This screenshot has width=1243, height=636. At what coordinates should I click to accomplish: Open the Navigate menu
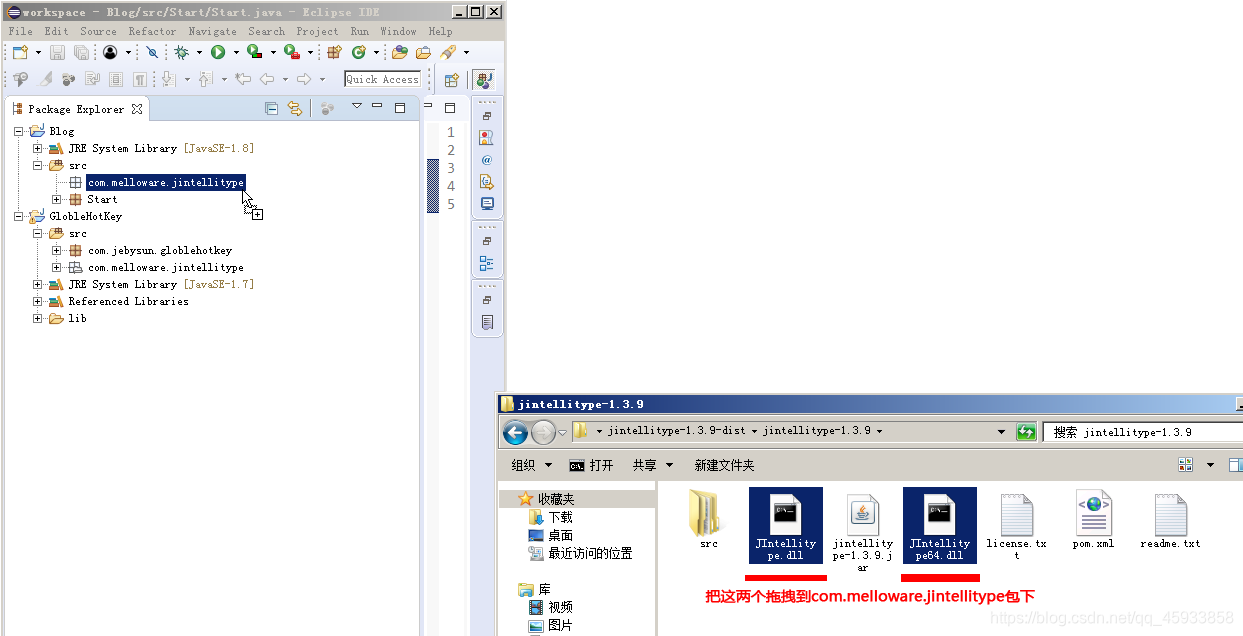pyautogui.click(x=212, y=31)
